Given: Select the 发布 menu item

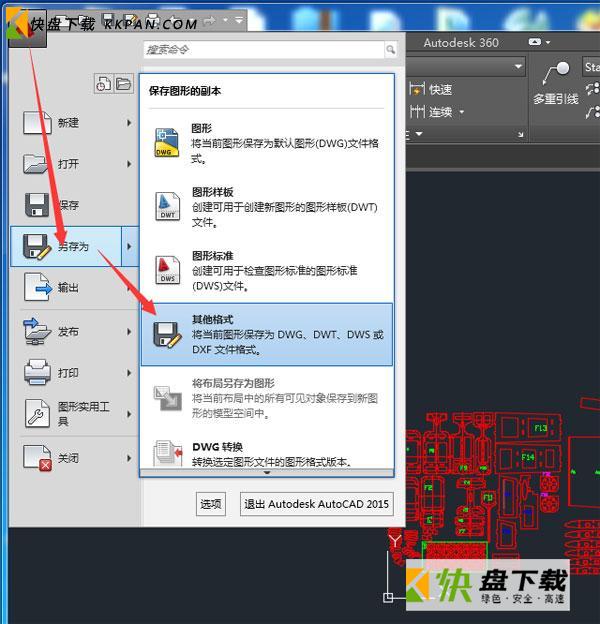Looking at the screenshot, I should (x=74, y=332).
